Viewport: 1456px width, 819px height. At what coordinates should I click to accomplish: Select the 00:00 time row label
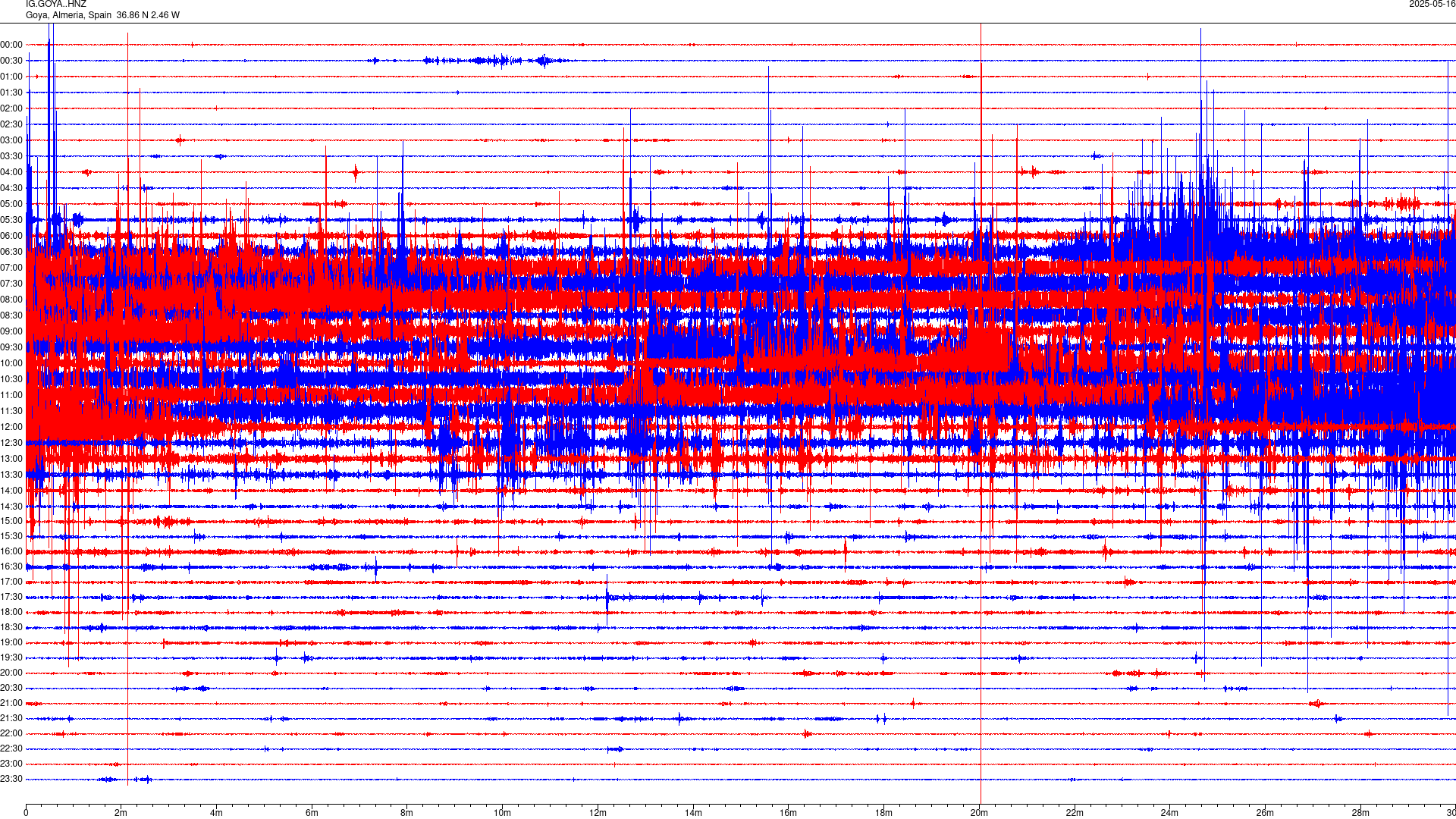click(11, 45)
